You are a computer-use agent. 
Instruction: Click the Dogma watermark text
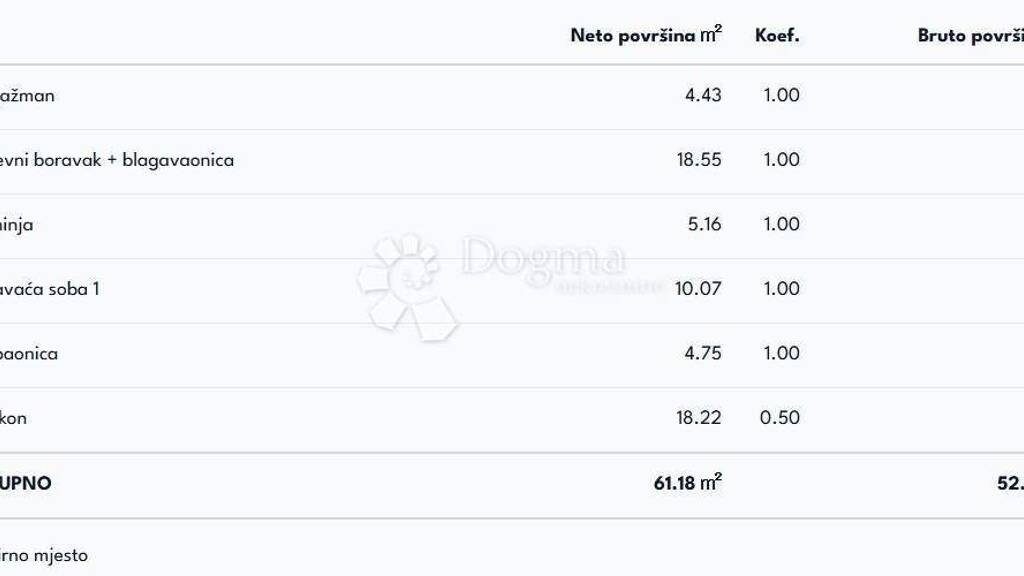543,260
